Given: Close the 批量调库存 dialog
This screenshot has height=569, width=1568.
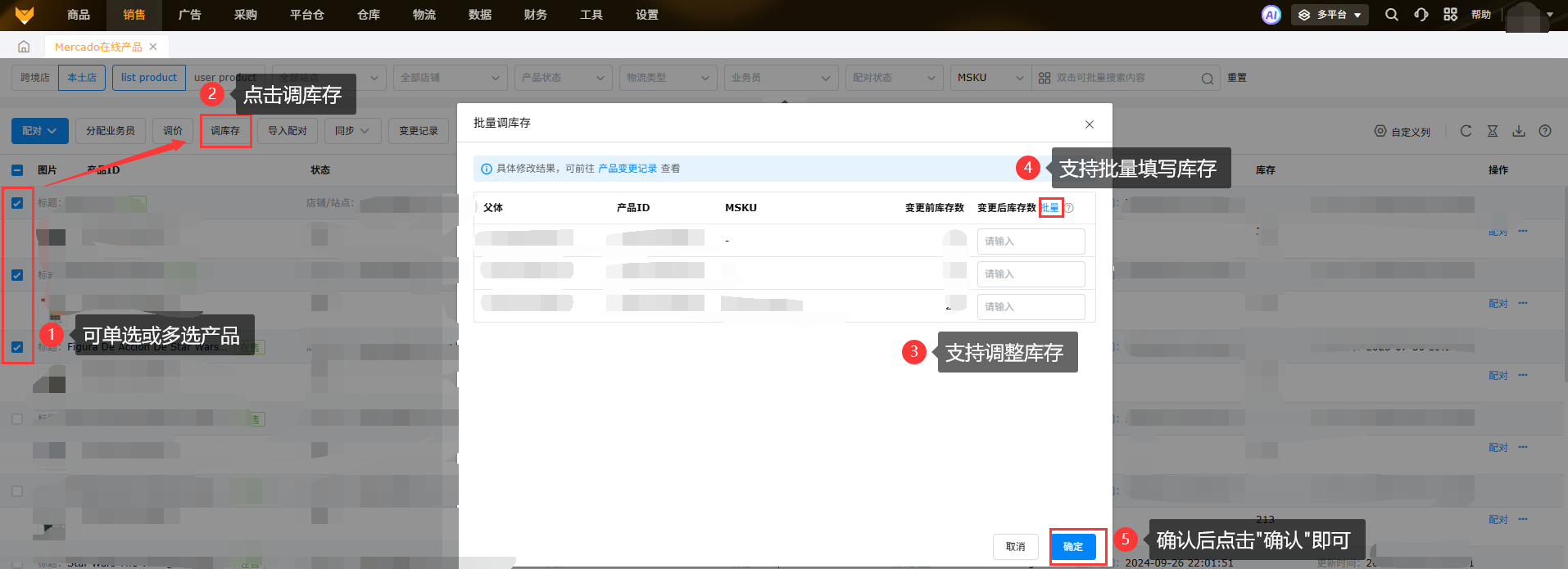Looking at the screenshot, I should click(1089, 124).
